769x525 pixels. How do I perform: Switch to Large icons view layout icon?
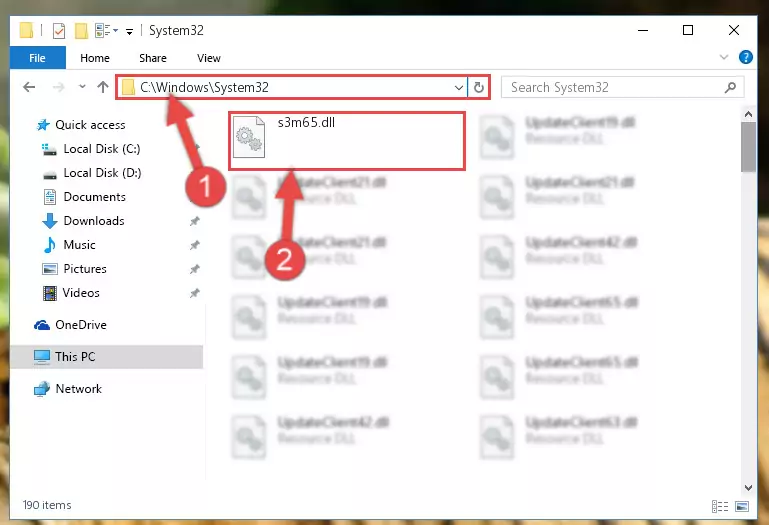pos(743,506)
